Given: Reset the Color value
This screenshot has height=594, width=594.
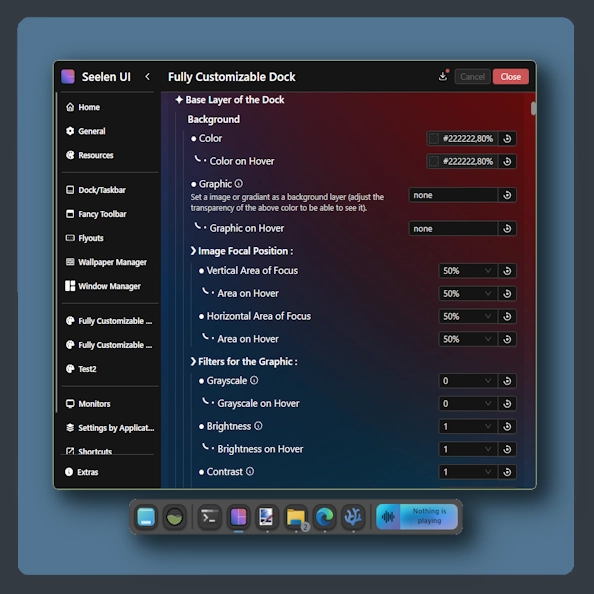Looking at the screenshot, I should point(507,139).
